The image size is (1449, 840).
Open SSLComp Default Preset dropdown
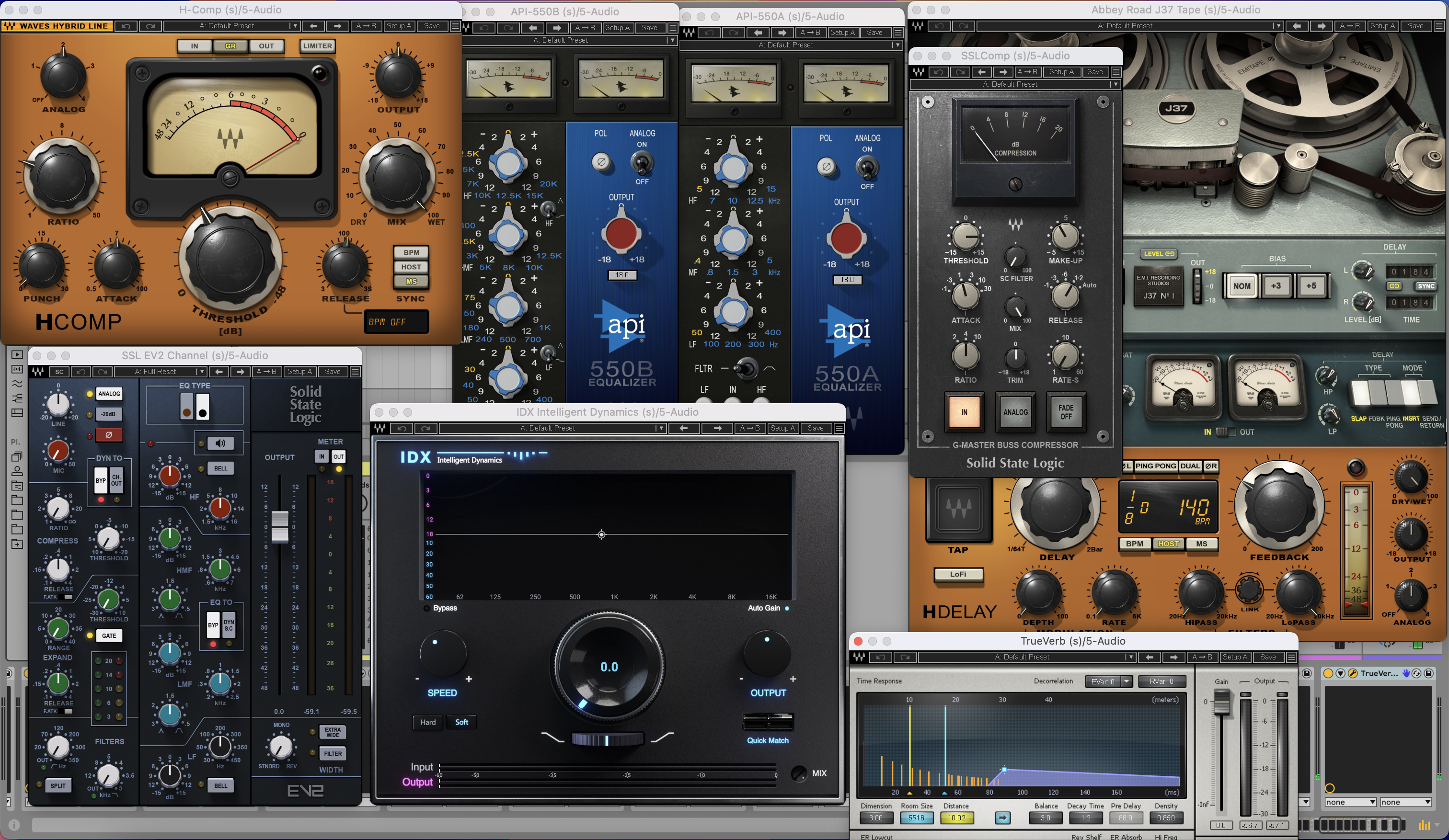click(1015, 84)
